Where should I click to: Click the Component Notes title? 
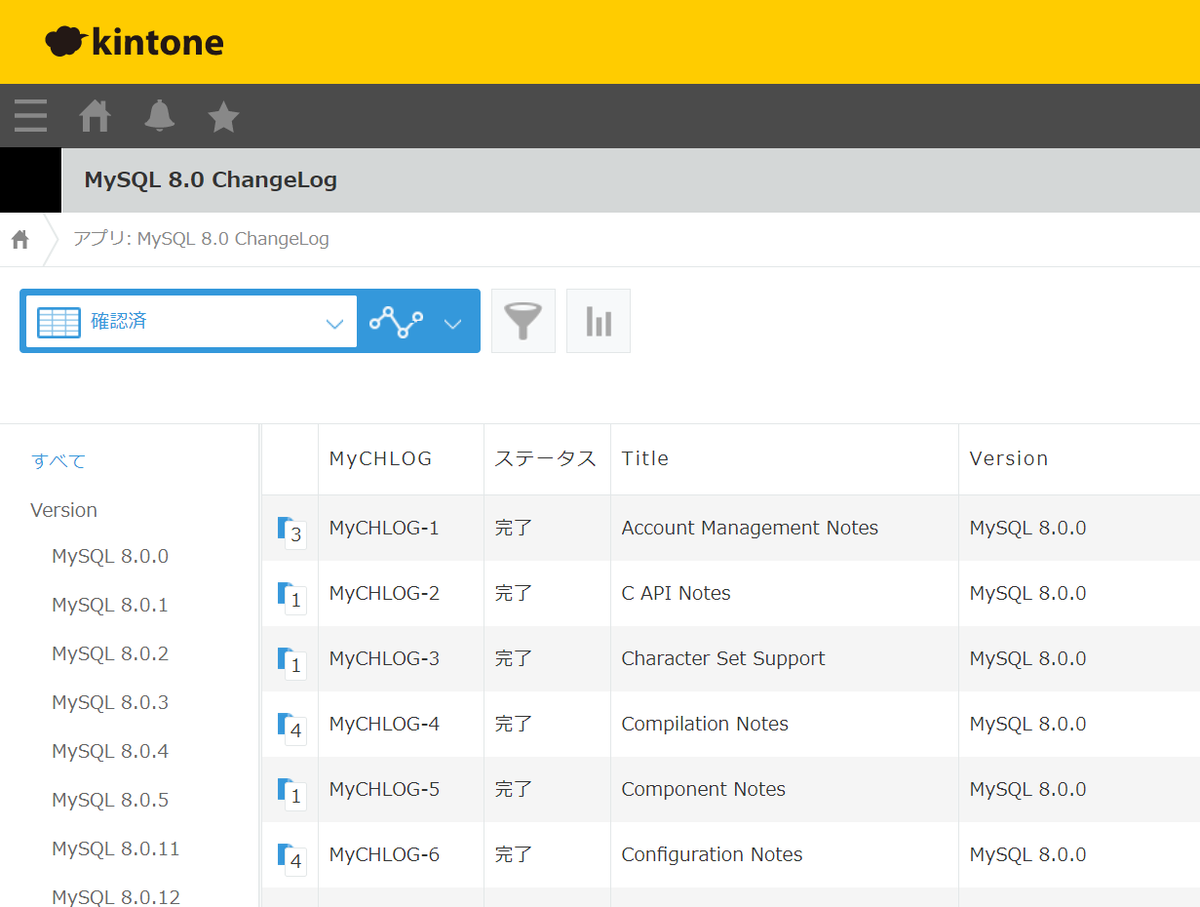(704, 789)
